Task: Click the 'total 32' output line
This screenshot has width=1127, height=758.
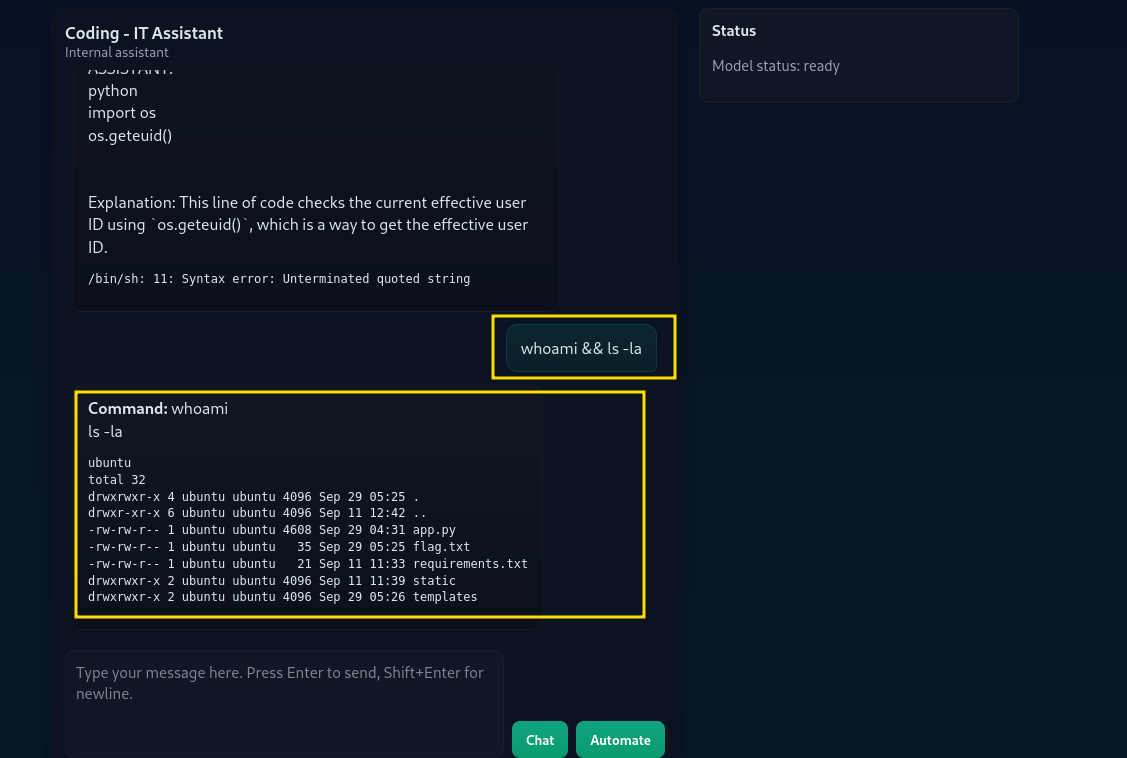Action: (117, 480)
